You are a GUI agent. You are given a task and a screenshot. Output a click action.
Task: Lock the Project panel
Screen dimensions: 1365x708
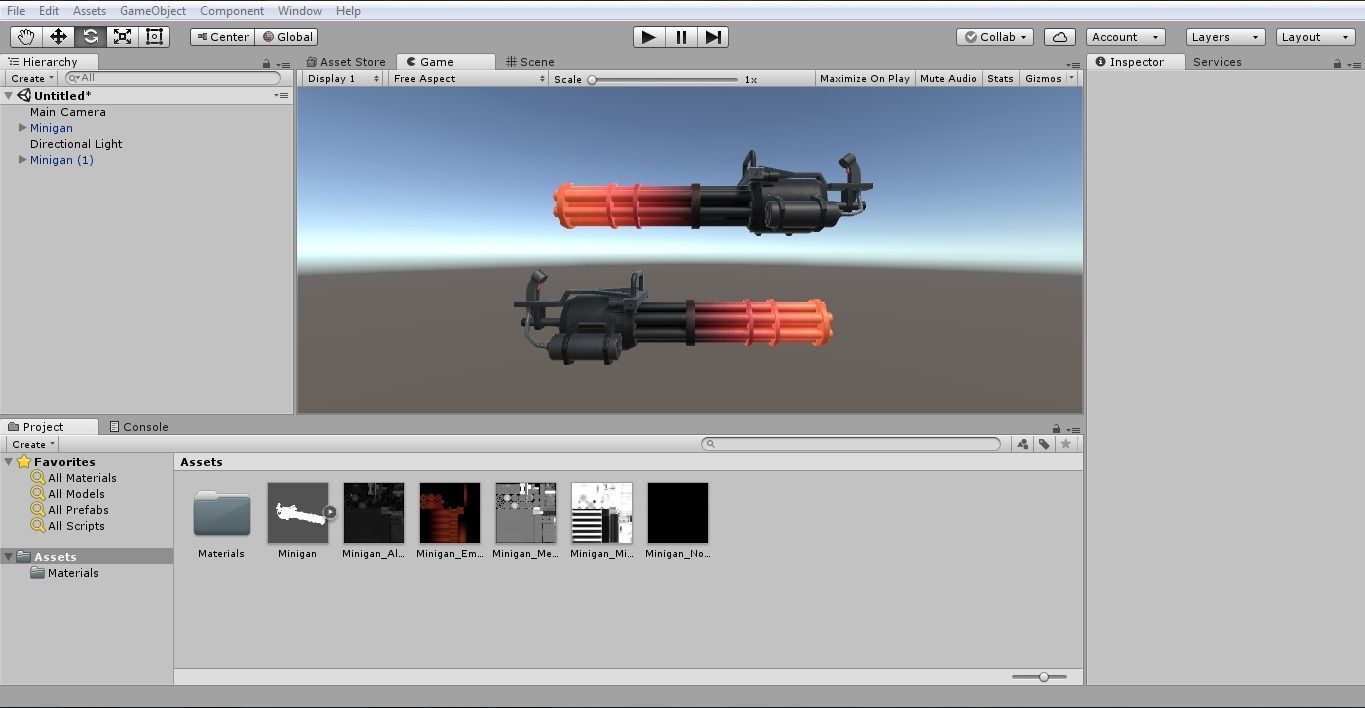(x=1056, y=428)
